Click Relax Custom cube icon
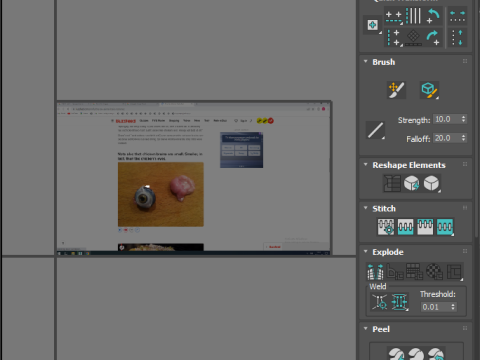Image resolution: width=480 pixels, height=360 pixels. tap(432, 183)
